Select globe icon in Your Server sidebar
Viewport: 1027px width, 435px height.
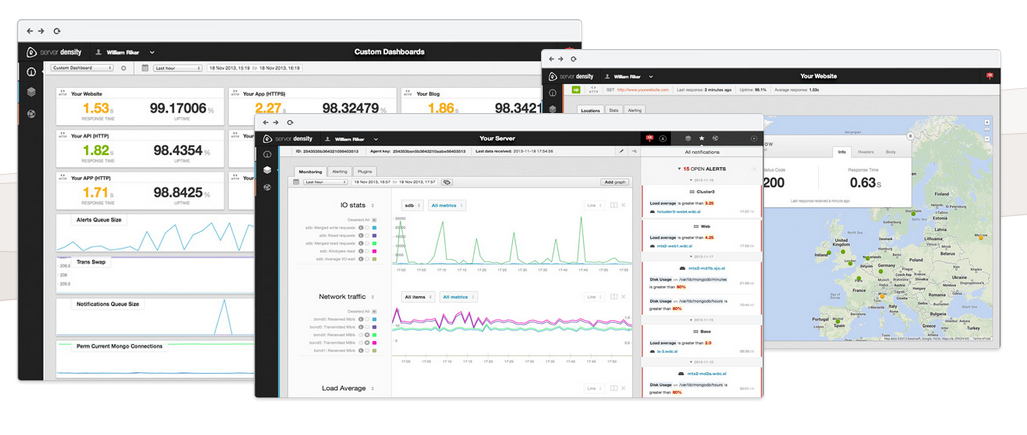(x=267, y=187)
